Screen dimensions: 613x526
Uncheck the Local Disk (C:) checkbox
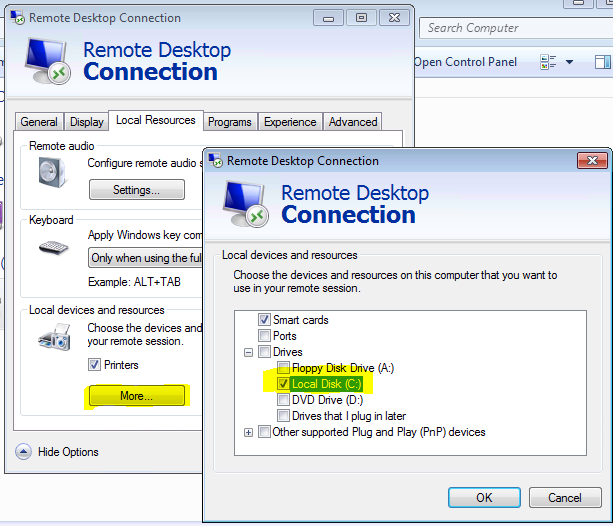pyautogui.click(x=283, y=384)
